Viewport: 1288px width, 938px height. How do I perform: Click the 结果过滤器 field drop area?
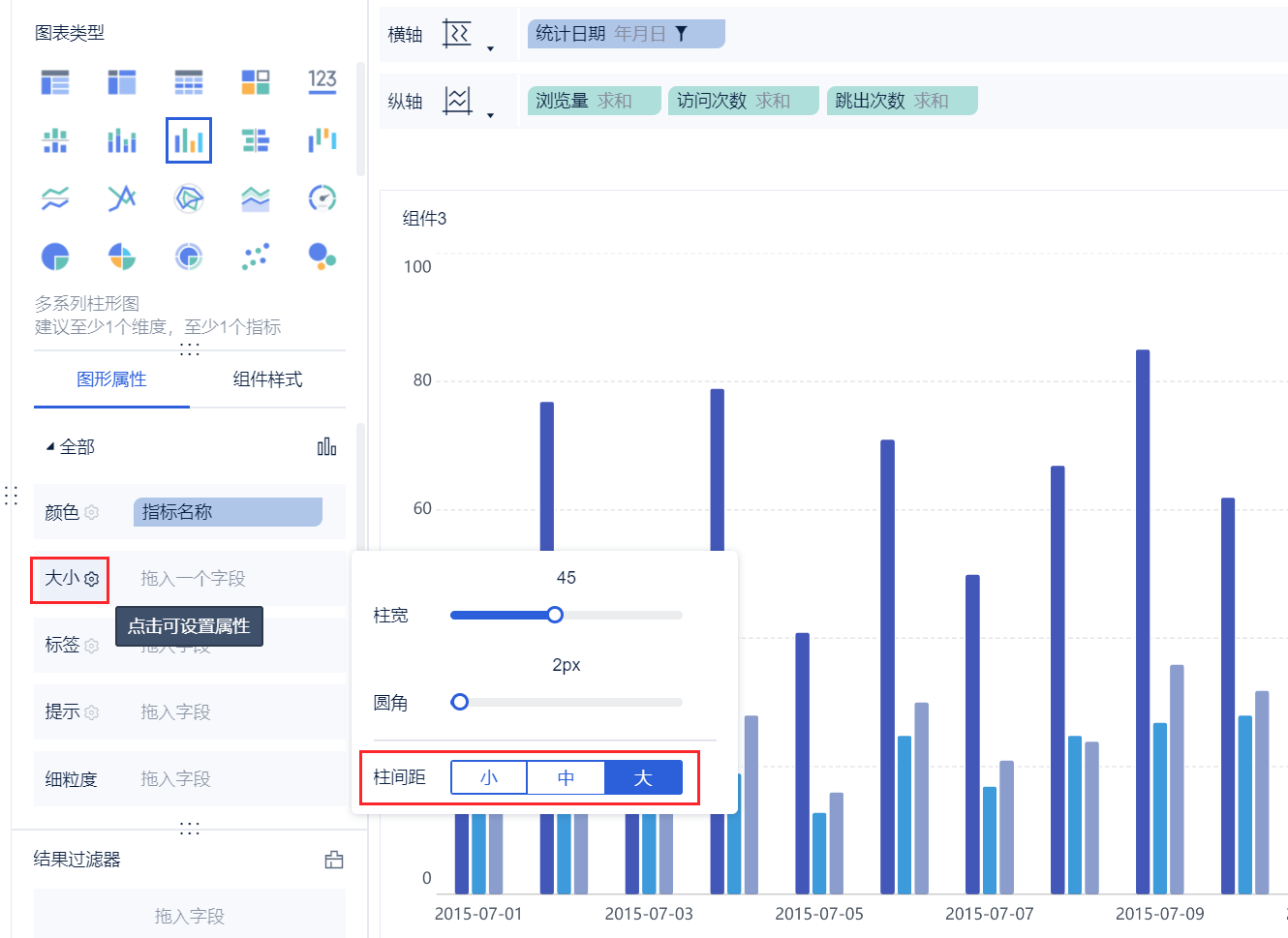click(x=190, y=915)
